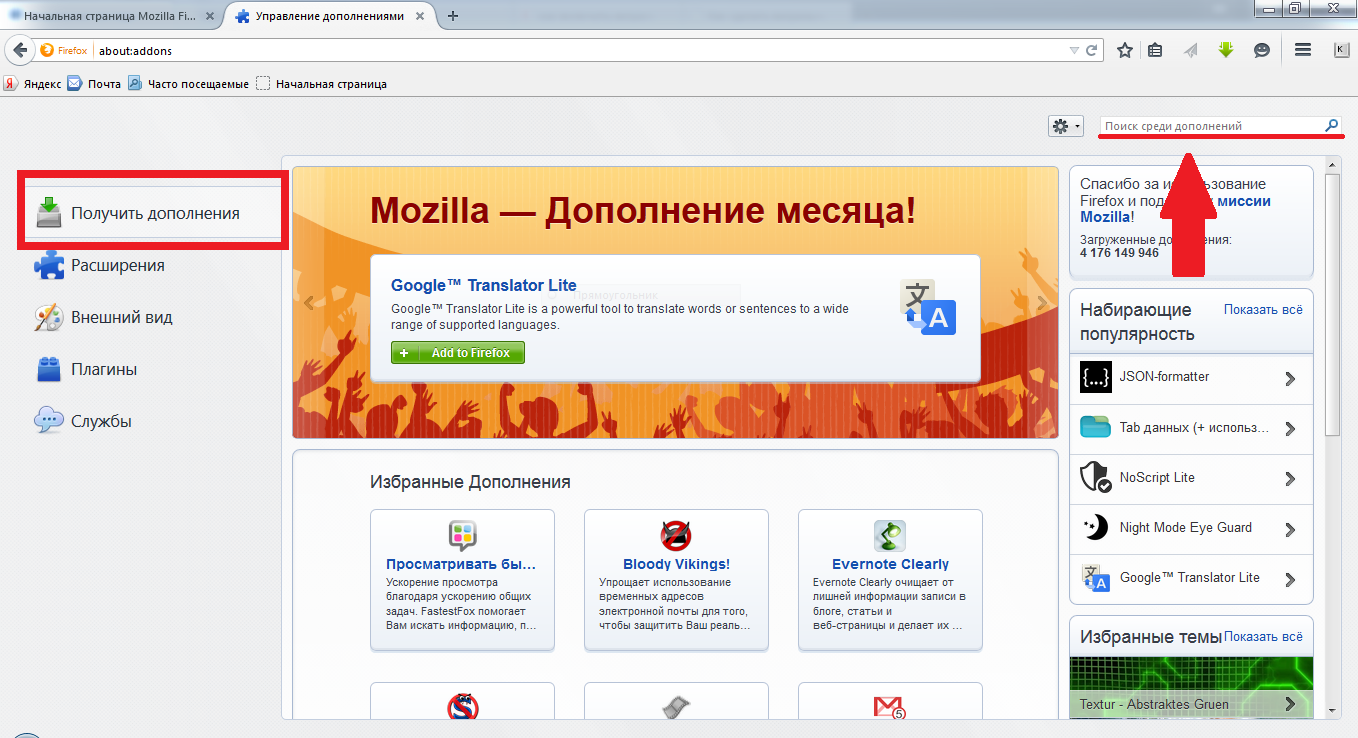This screenshot has height=738, width=1358.
Task: Click the Firefox identity badge in address bar
Action: pos(63,50)
